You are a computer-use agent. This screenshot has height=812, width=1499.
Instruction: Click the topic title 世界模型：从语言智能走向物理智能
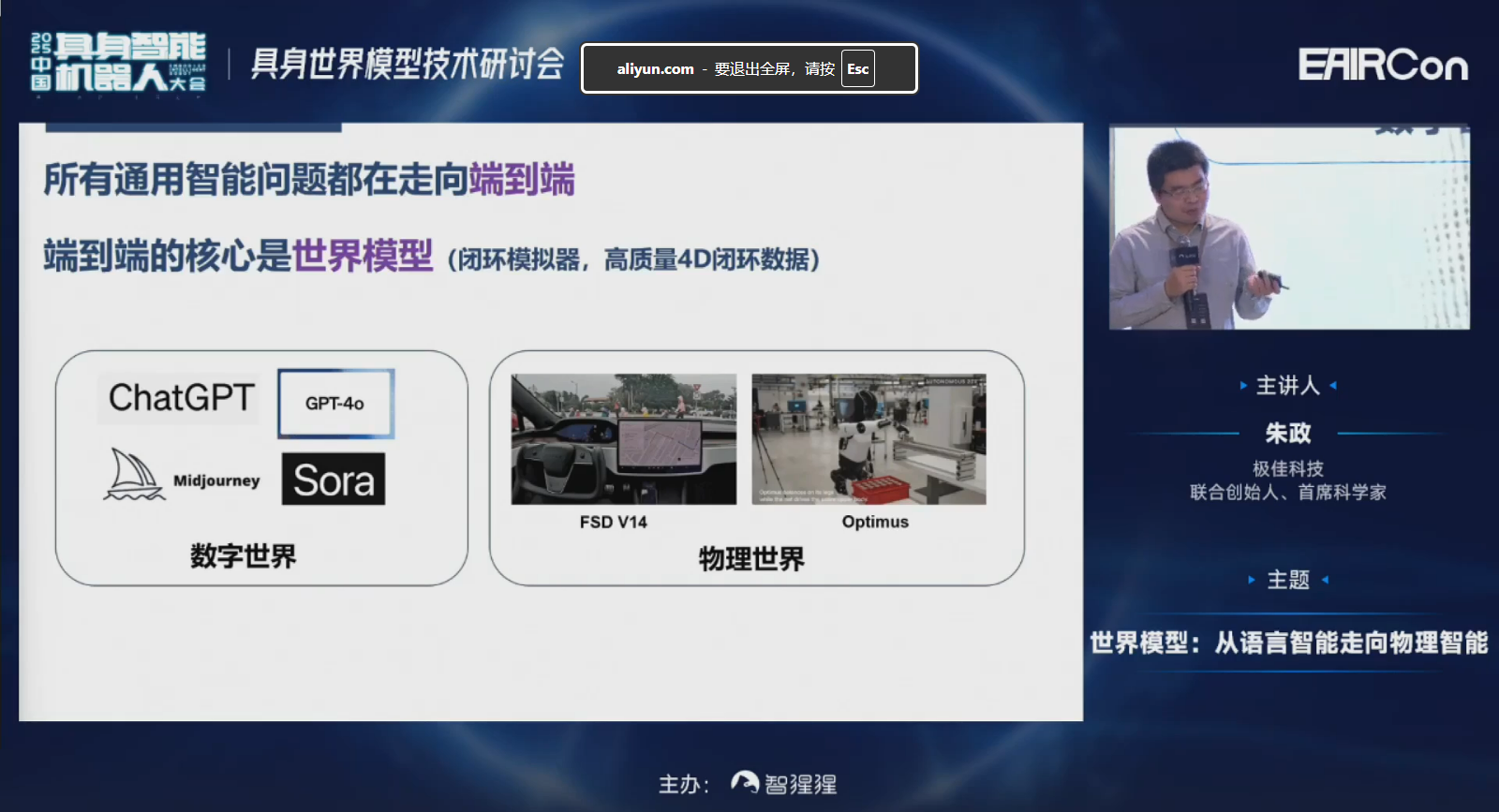[x=1288, y=642]
